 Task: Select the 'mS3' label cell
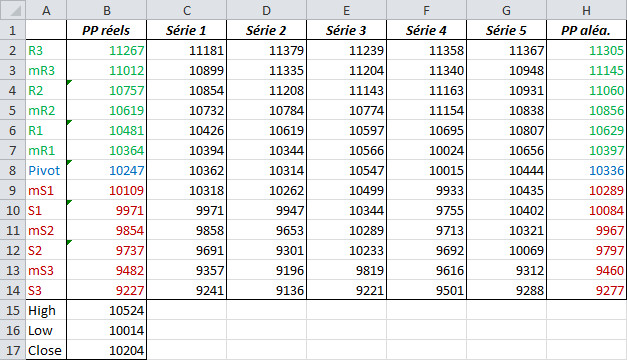coord(46,270)
